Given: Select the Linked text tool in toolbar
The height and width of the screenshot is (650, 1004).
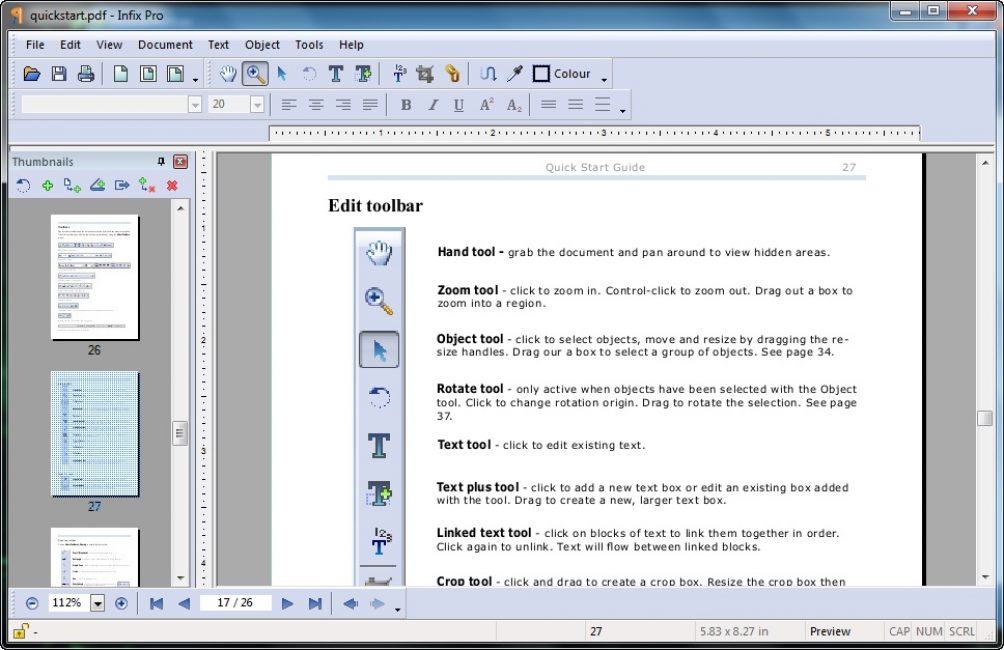Looking at the screenshot, I should click(399, 74).
